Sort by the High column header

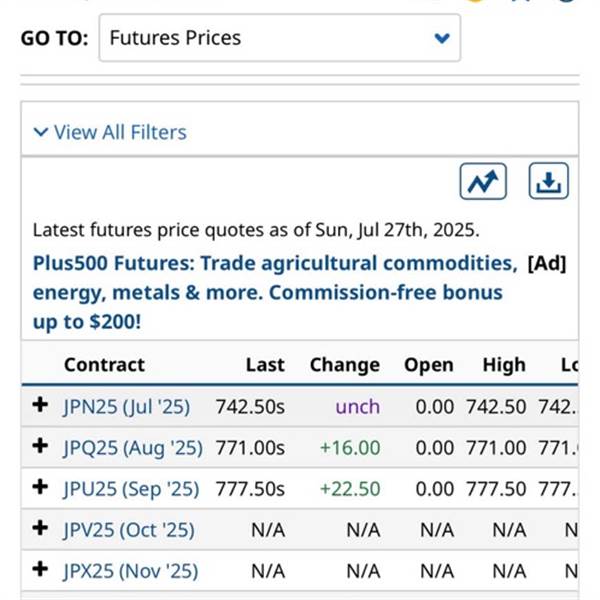pos(504,365)
